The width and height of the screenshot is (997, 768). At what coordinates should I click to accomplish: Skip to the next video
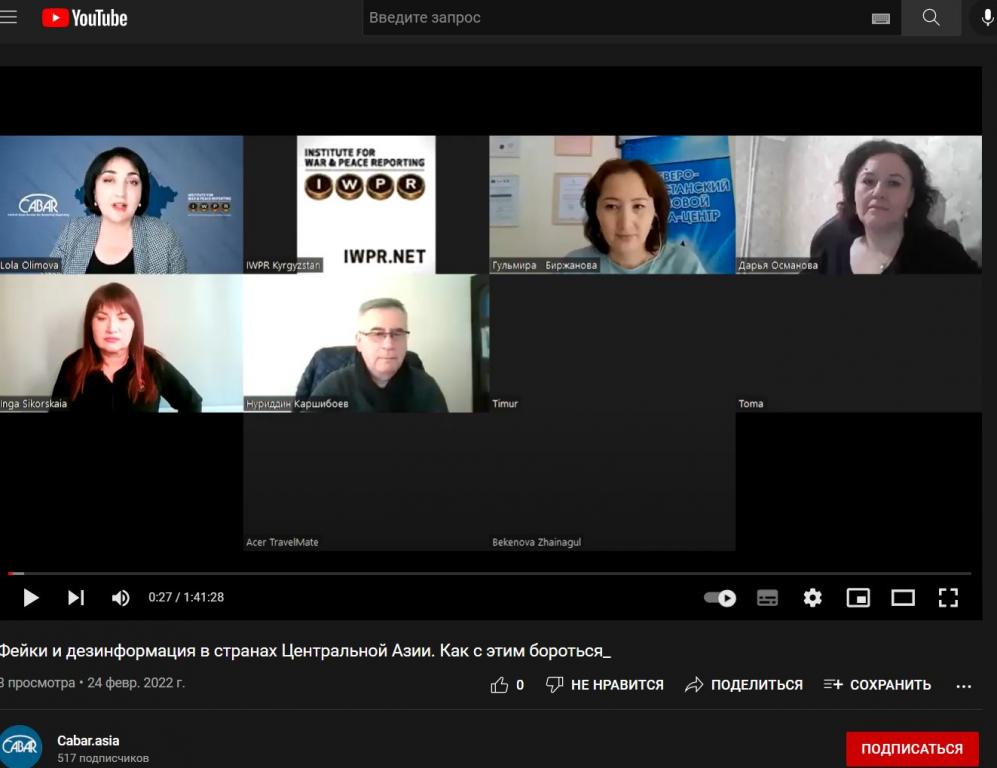coord(76,598)
